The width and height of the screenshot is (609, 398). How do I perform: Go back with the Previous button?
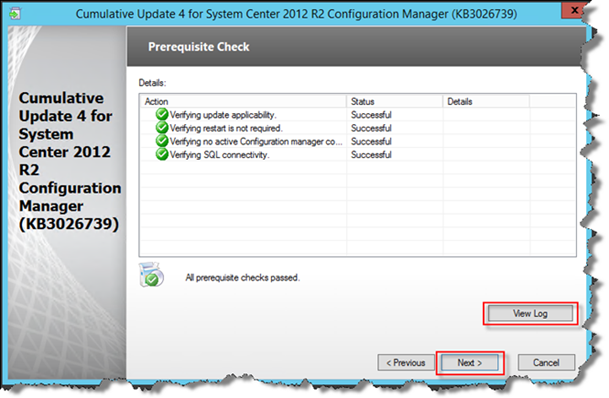tap(406, 363)
